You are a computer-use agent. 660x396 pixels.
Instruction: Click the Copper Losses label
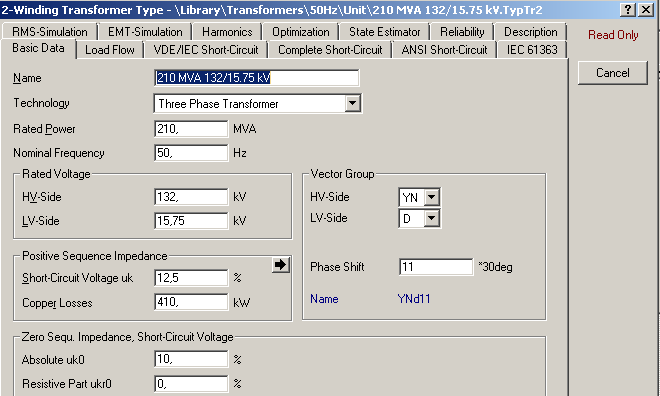click(57, 303)
